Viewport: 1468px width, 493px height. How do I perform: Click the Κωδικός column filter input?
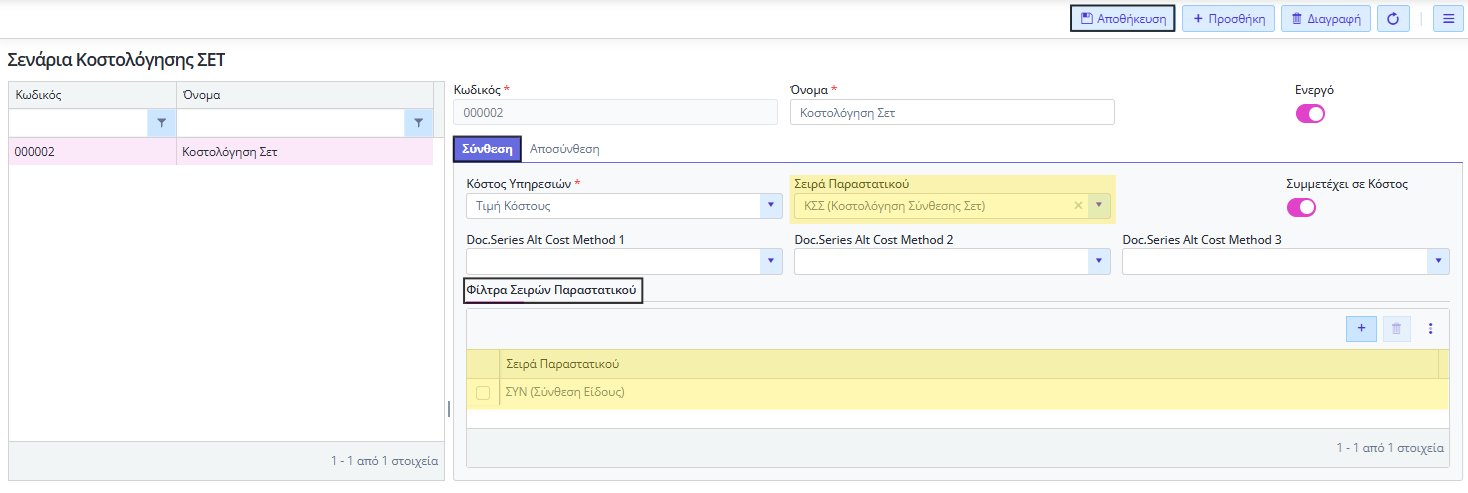tap(78, 123)
